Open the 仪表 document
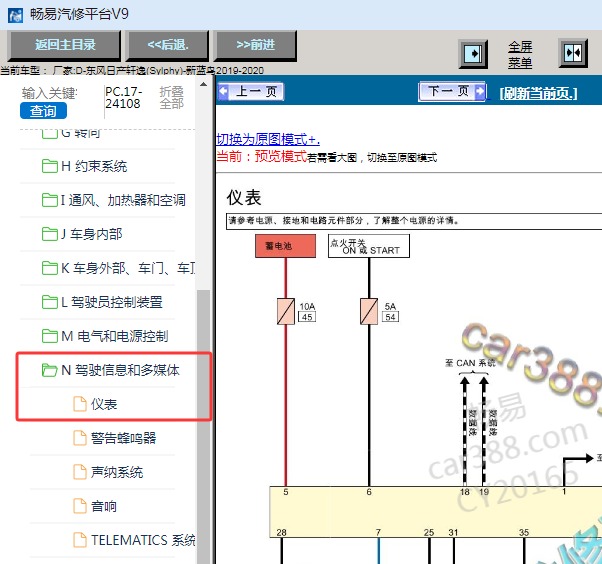The image size is (602, 564). point(104,404)
